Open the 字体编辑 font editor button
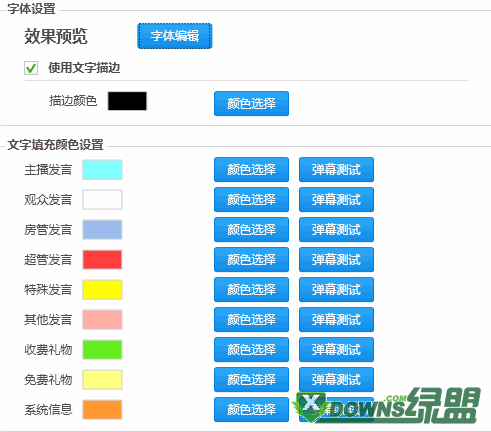Viewport: 491px width, 432px height. 175,36
